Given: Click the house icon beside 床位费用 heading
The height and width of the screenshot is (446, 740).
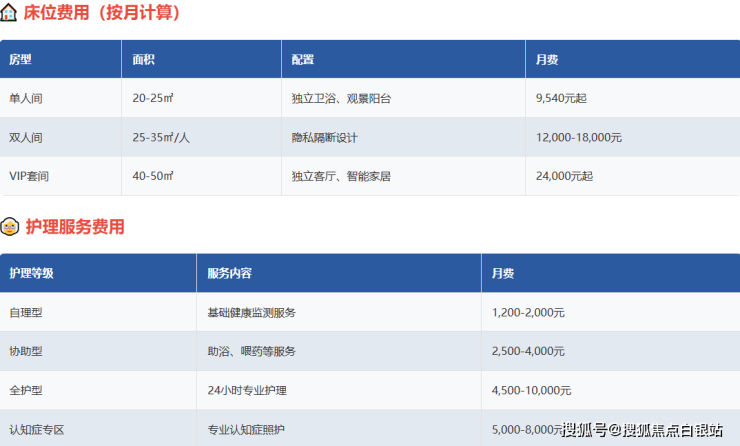Looking at the screenshot, I should (8, 13).
